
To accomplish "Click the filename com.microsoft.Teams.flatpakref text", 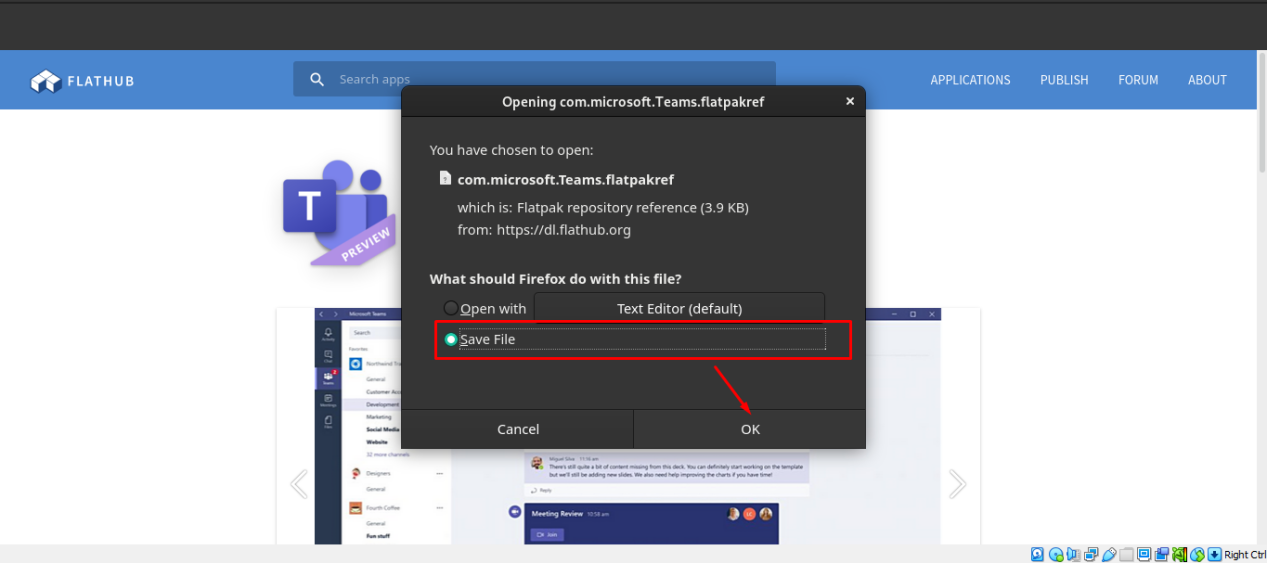I will coord(566,180).
